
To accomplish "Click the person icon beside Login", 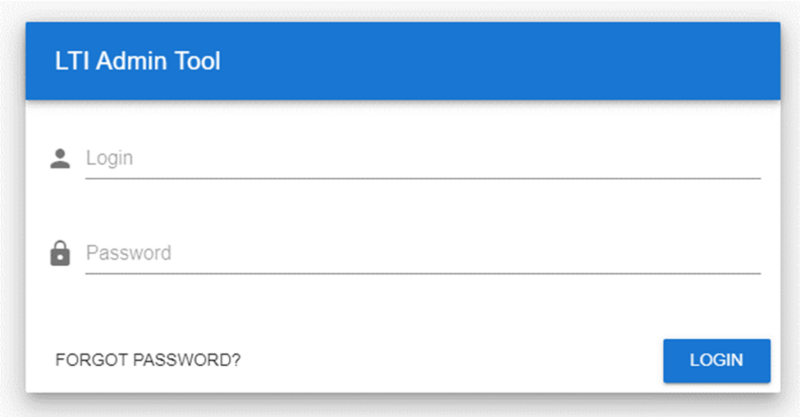I will (x=60, y=158).
